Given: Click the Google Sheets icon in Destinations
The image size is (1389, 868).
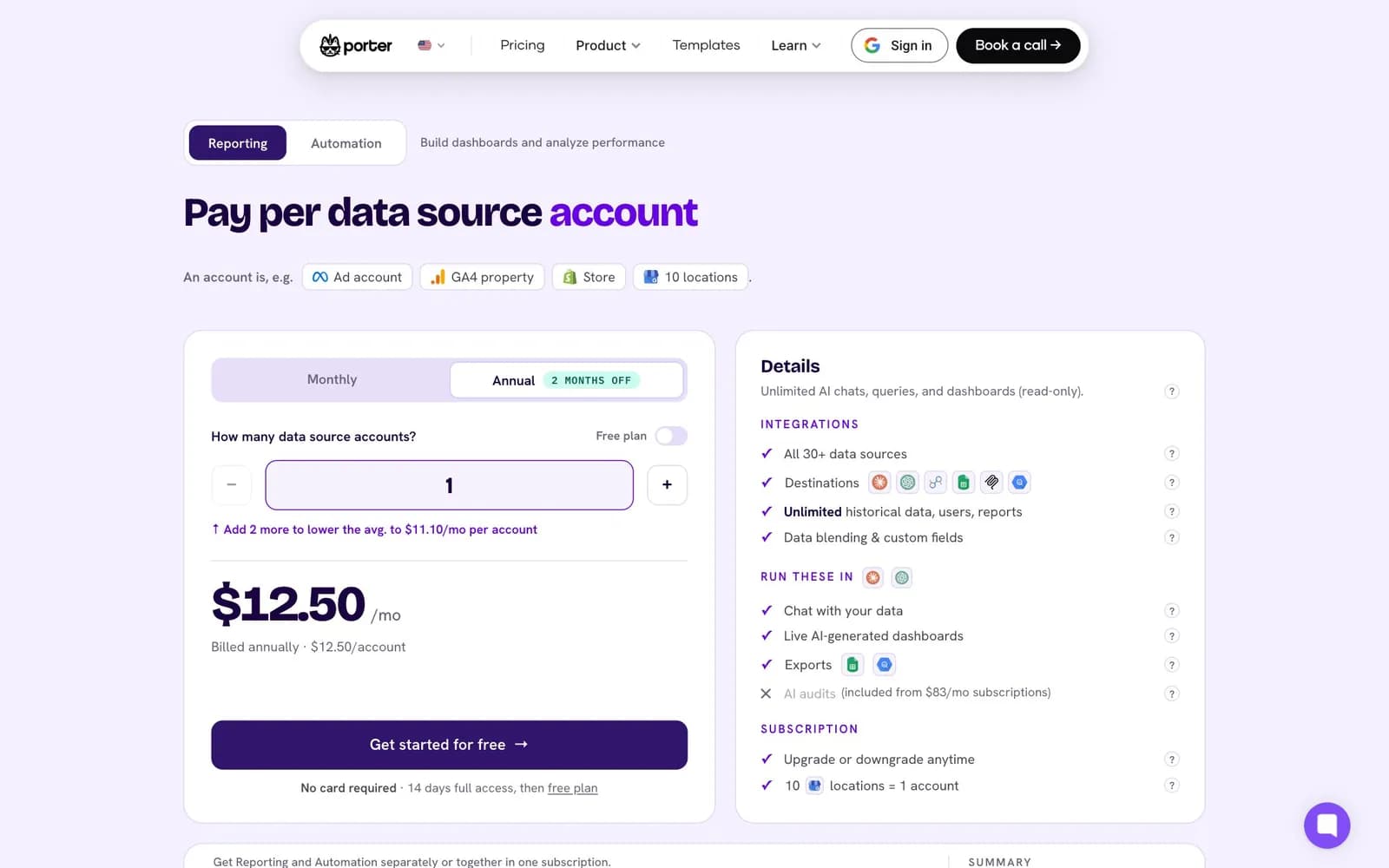Looking at the screenshot, I should click(963, 483).
